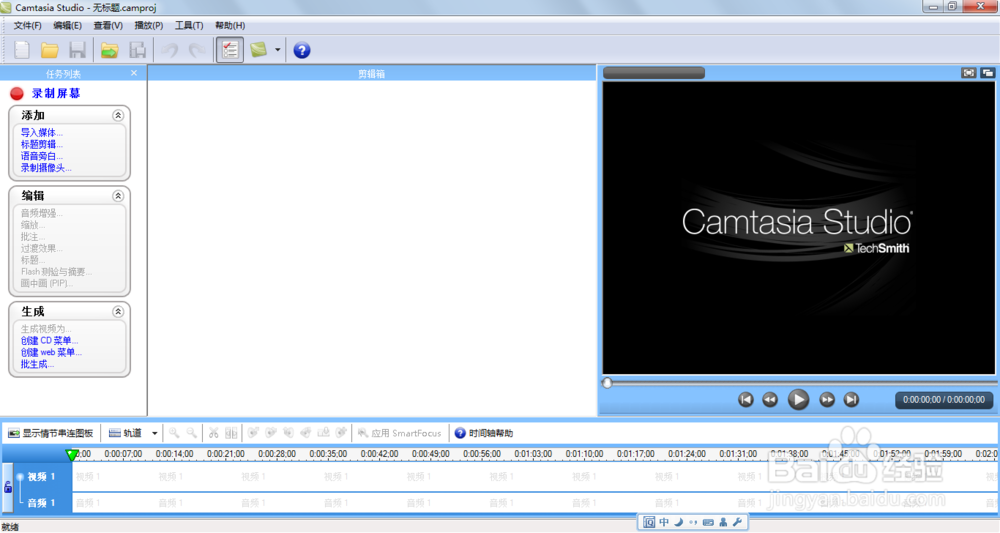Click the 剪辑箱 clip bin header
Screen dimensions: 1000x533
[371, 74]
